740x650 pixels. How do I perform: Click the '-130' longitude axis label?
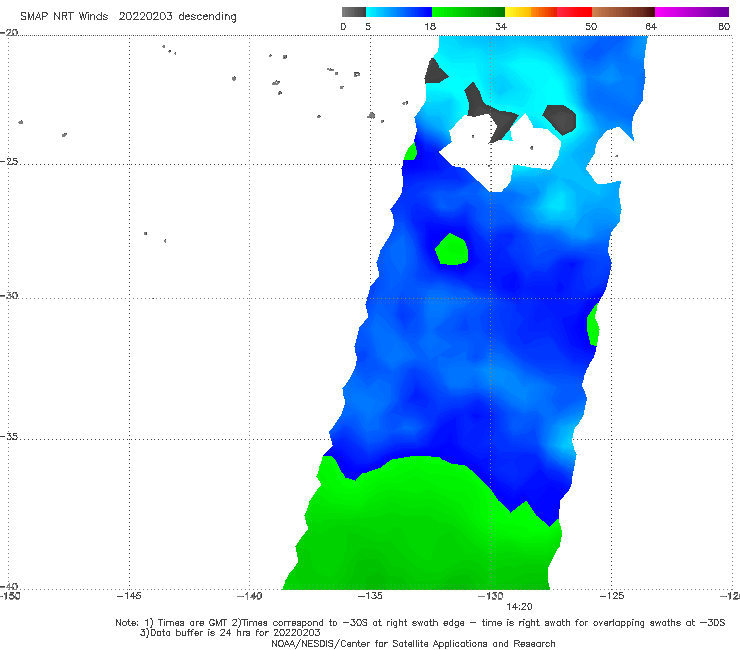(491, 596)
